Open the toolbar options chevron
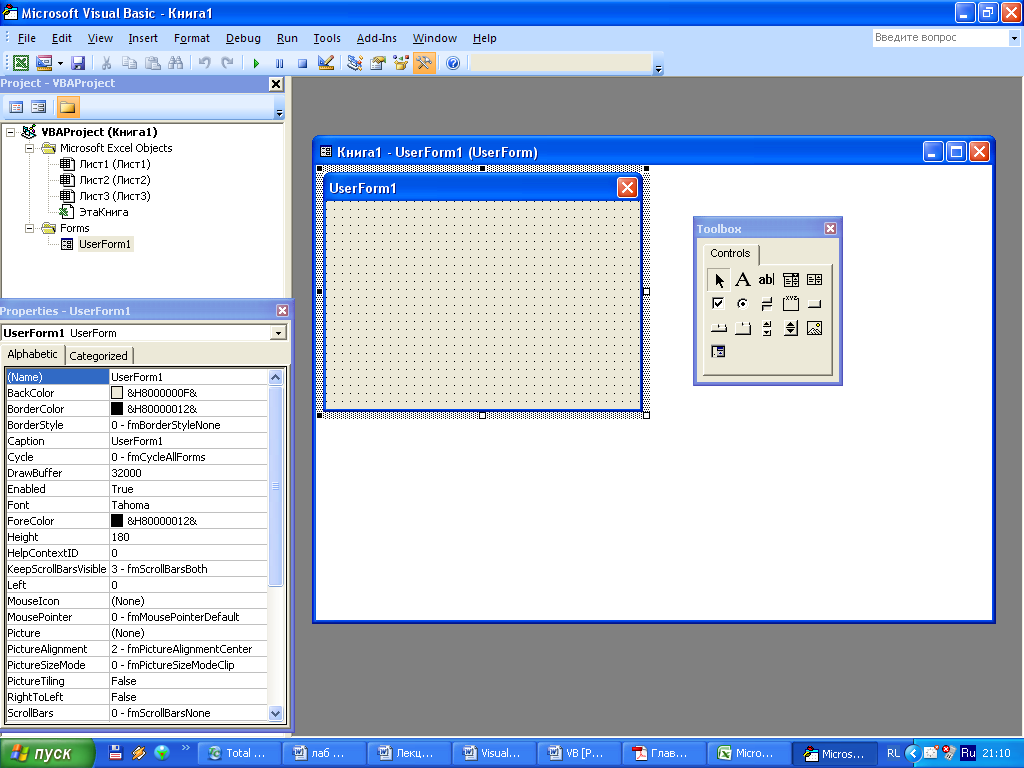Screen dimensions: 1024x768 [658, 68]
